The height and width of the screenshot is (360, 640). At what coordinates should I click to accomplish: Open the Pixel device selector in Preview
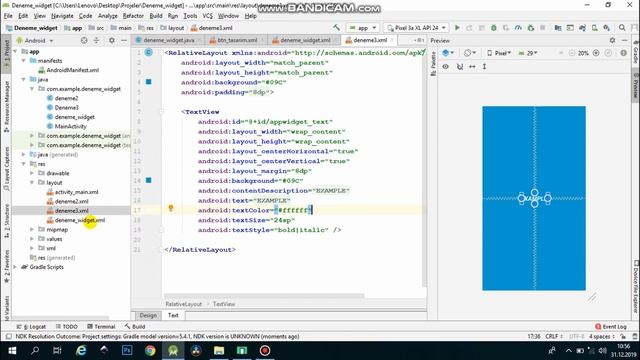(x=499, y=53)
